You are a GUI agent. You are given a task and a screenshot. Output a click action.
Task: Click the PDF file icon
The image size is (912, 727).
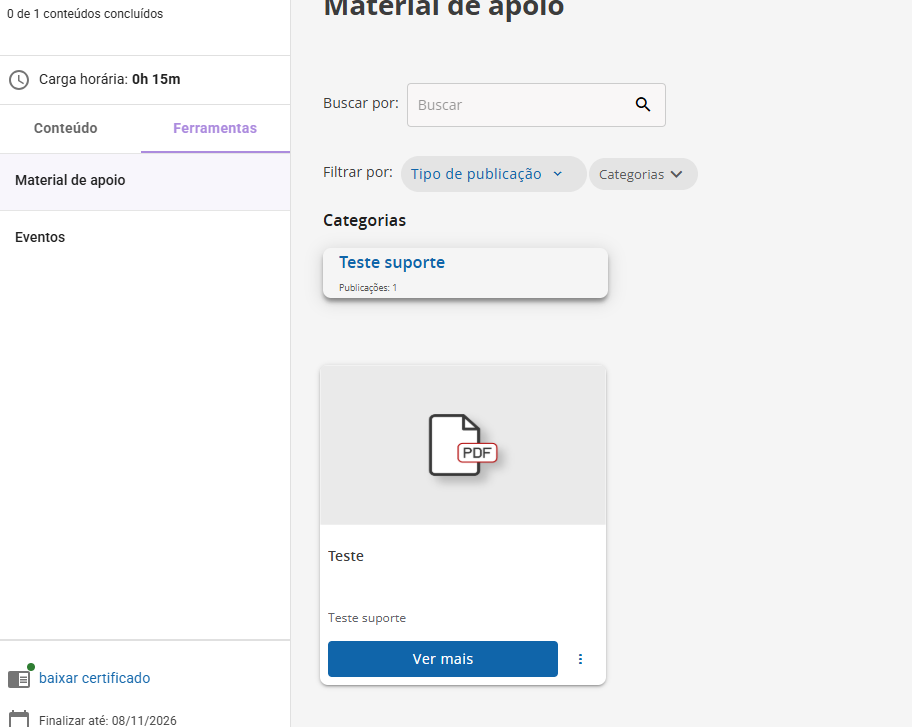click(x=462, y=446)
